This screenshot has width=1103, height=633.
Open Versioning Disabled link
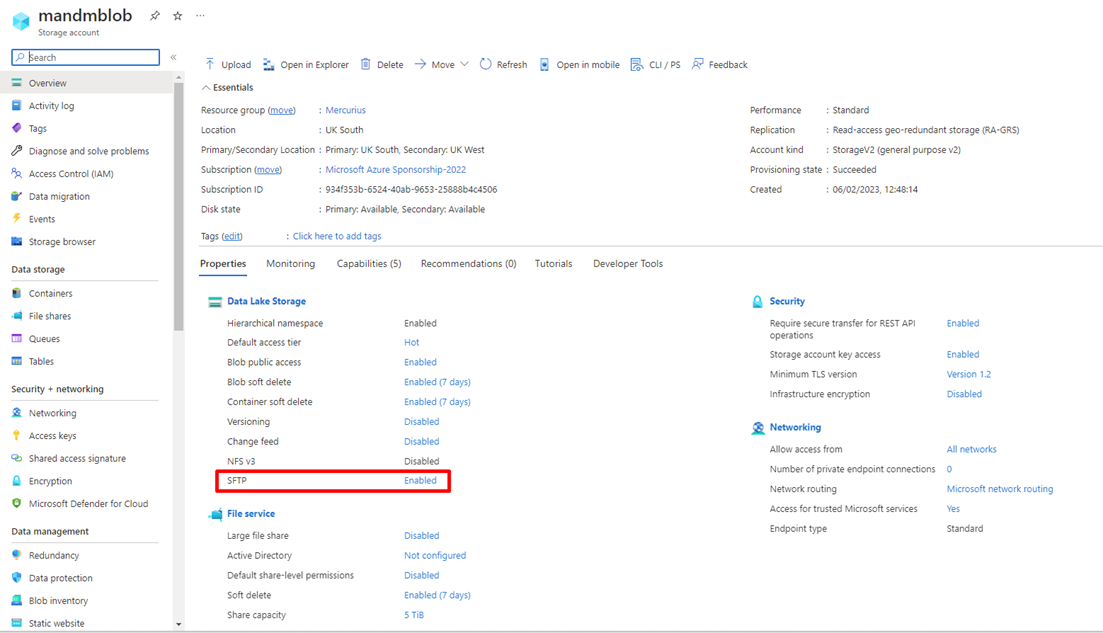(x=421, y=421)
